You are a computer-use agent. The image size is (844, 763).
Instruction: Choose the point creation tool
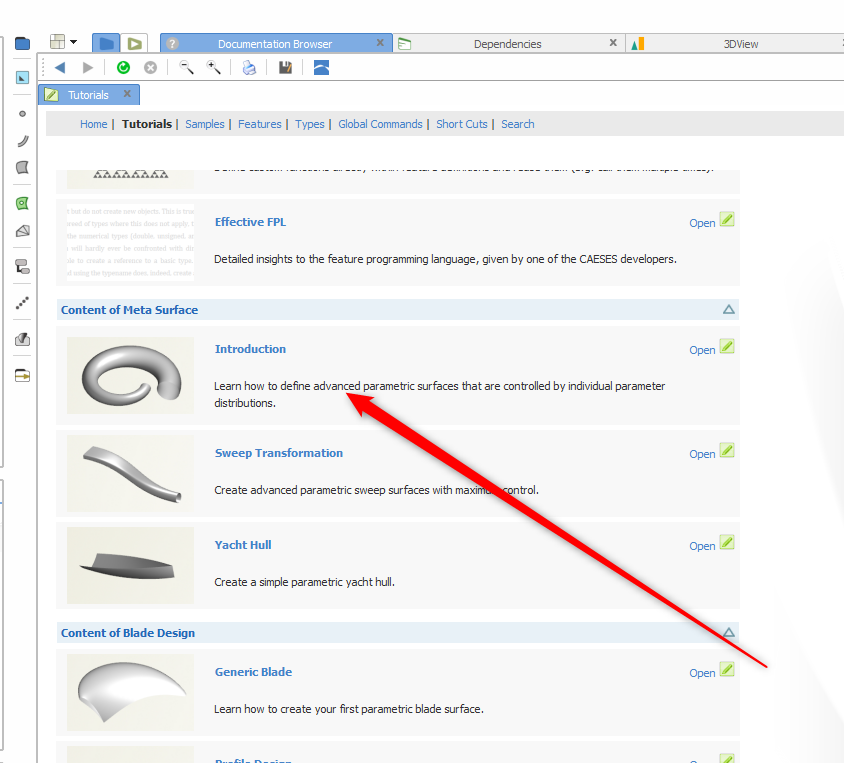click(22, 114)
